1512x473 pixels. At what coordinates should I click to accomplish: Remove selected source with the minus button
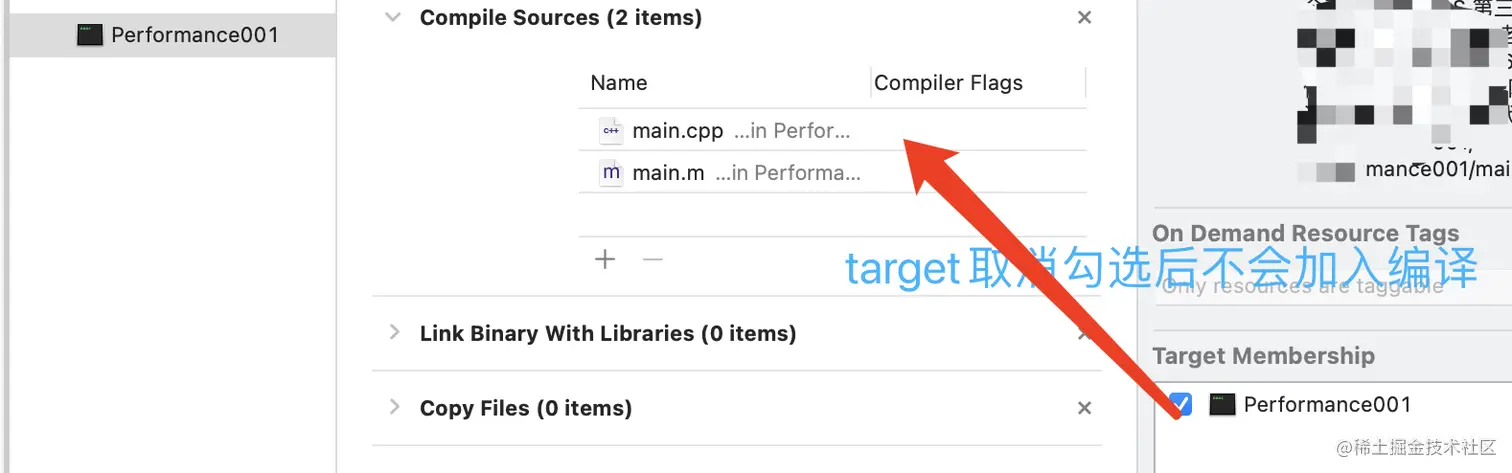(653, 259)
